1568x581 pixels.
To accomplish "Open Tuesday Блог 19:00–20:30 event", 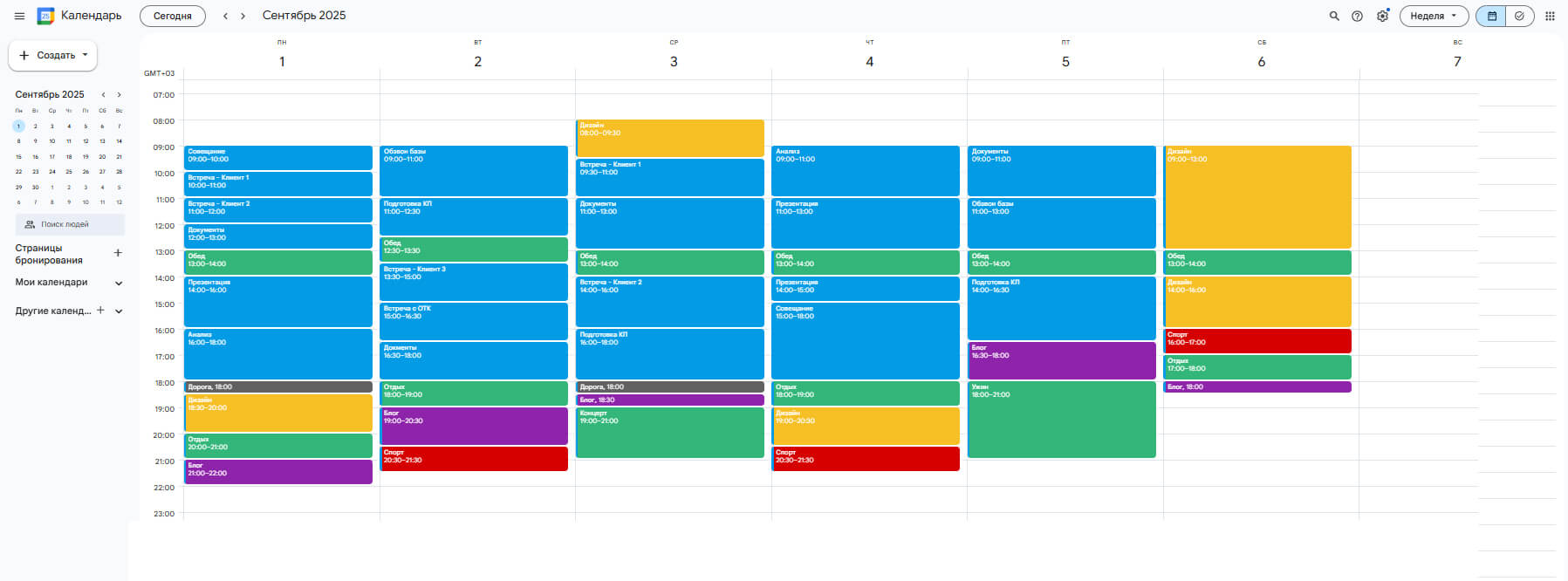I will (474, 426).
